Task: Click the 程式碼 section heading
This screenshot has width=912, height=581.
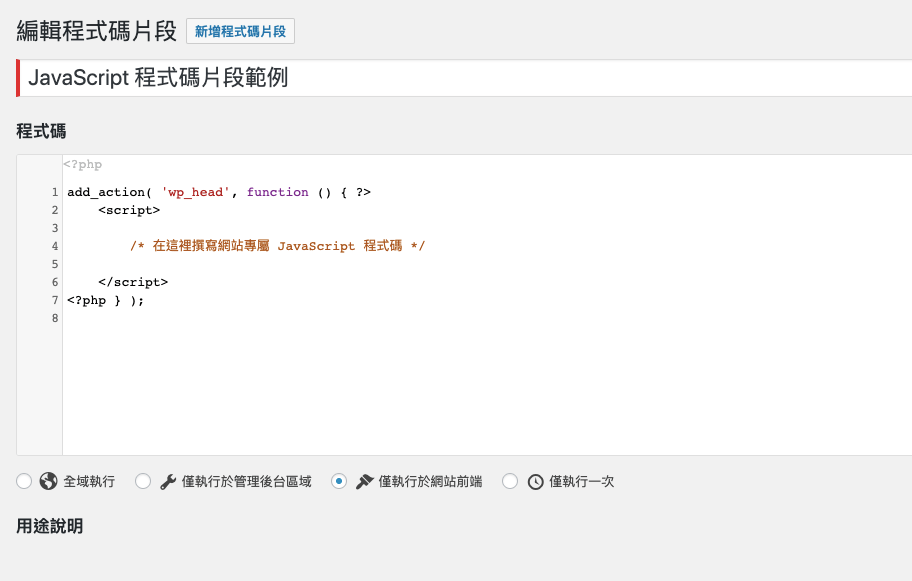Action: click(x=41, y=131)
